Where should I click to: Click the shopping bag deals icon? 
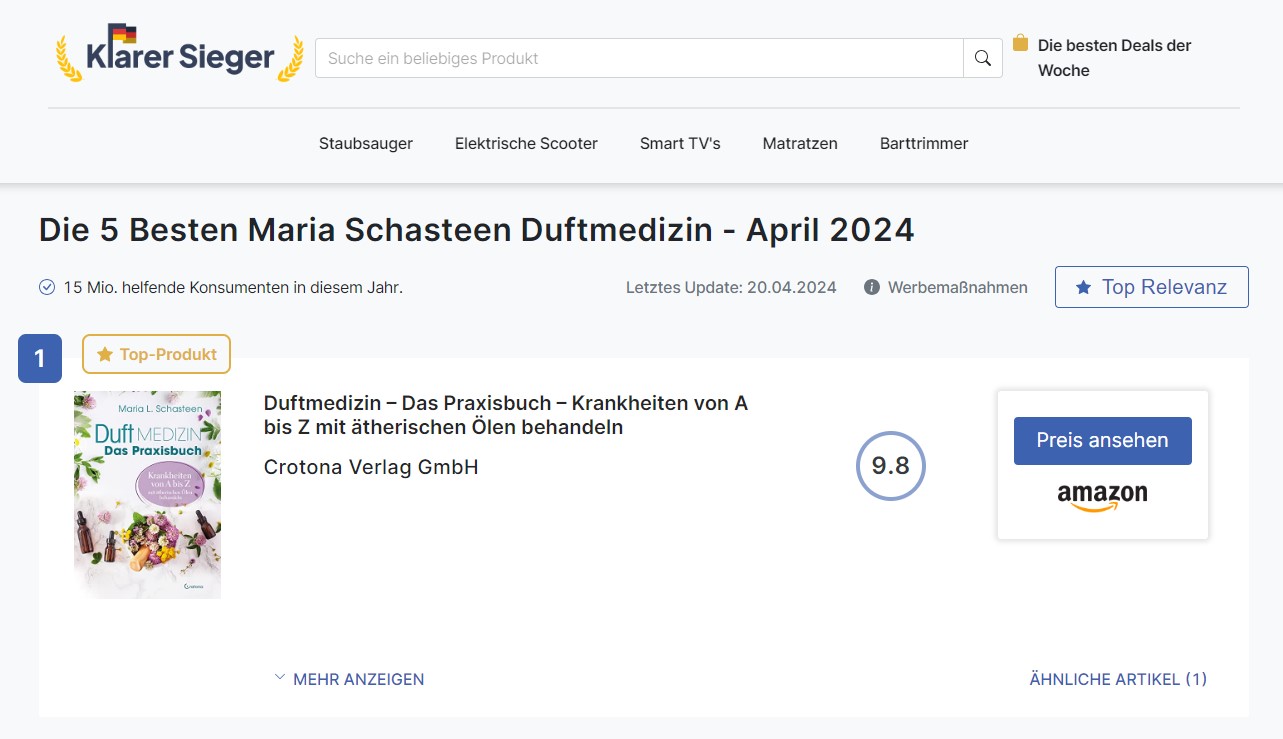pos(1020,43)
